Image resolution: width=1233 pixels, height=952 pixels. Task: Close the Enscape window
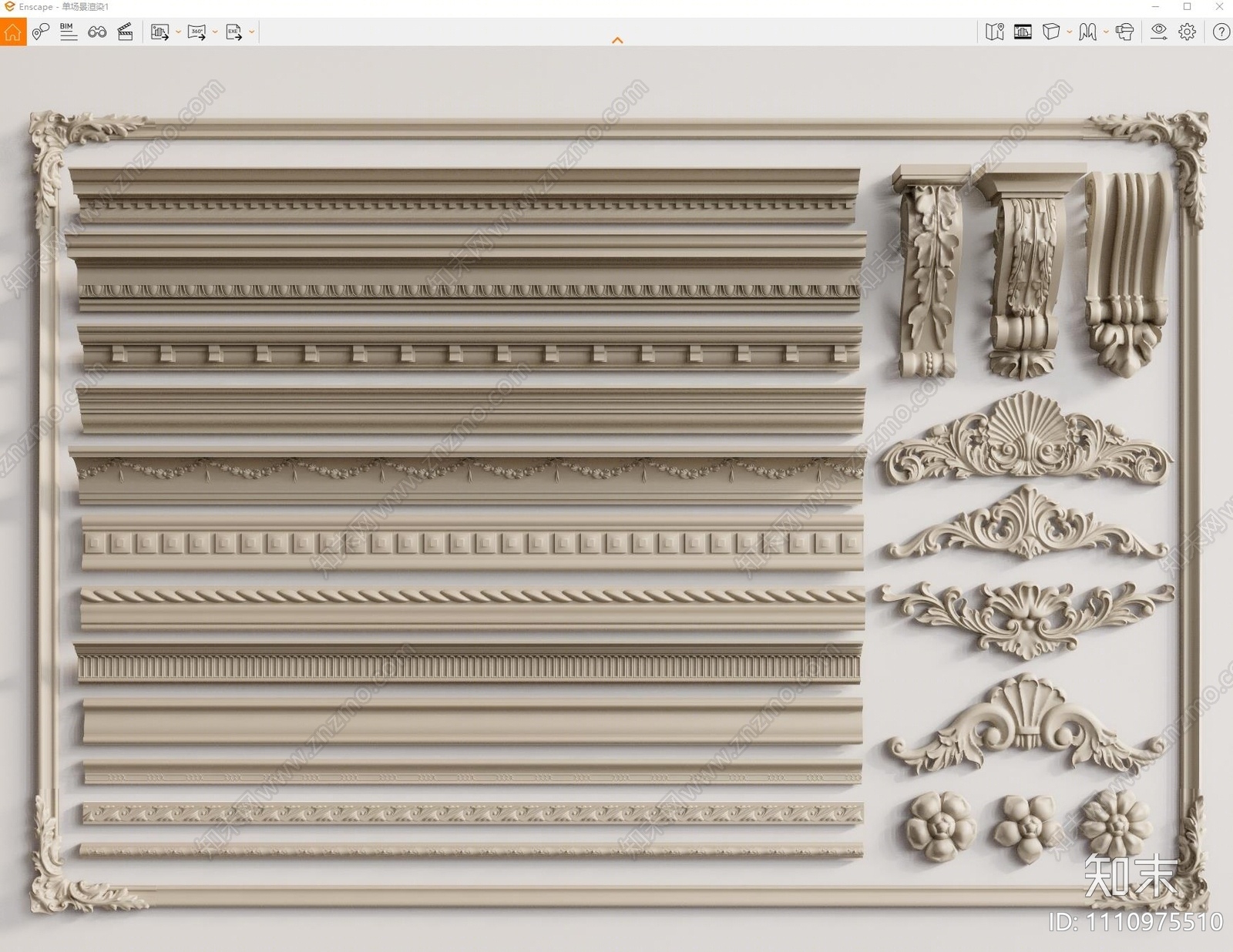[1219, 7]
